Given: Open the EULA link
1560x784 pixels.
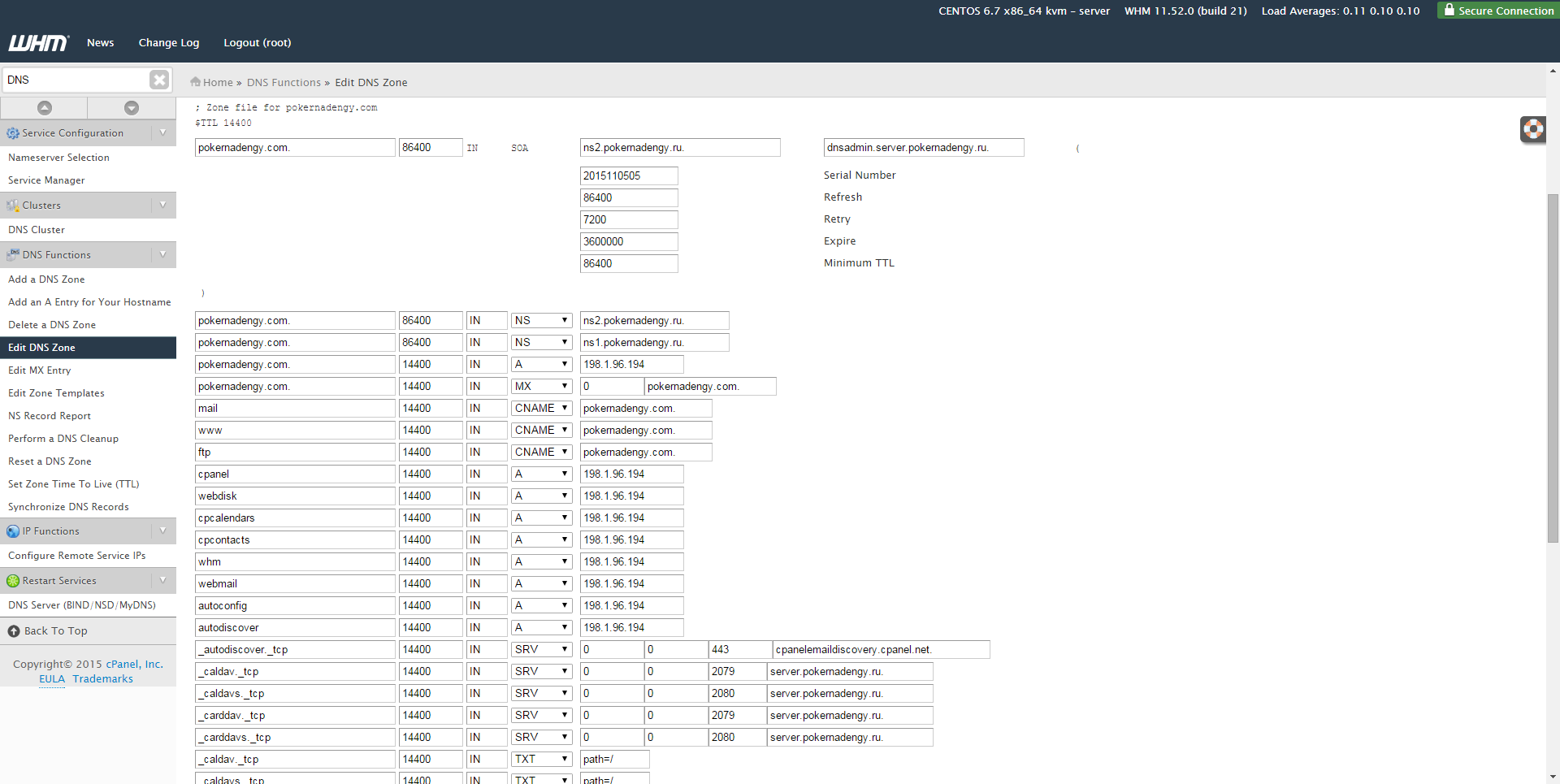Looking at the screenshot, I should point(51,679).
